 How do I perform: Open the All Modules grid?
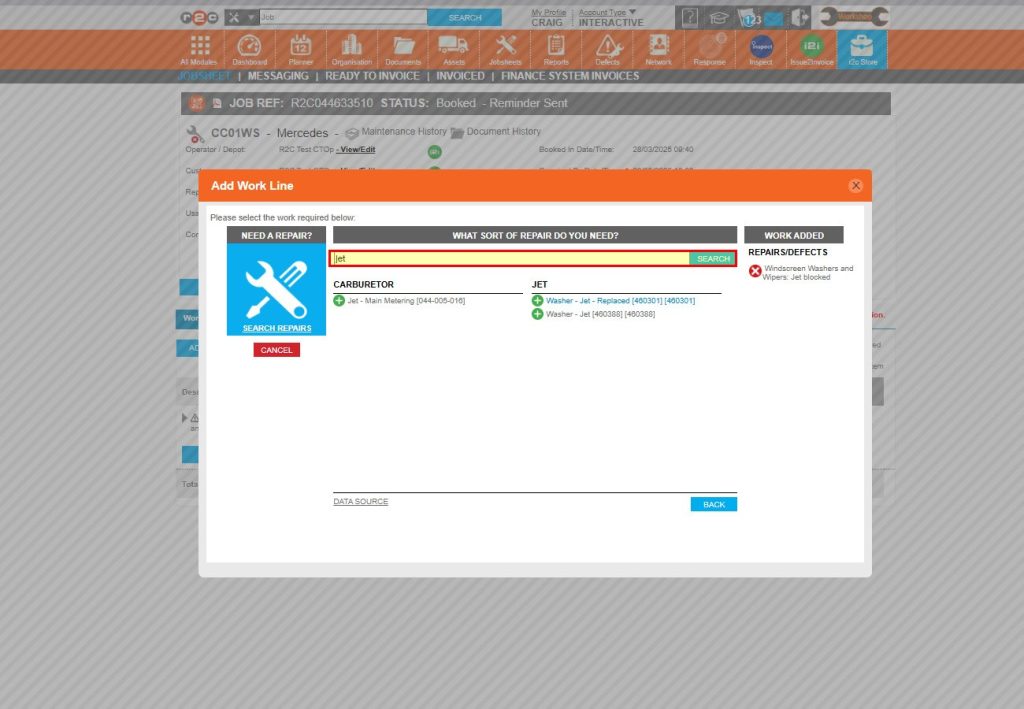point(198,47)
